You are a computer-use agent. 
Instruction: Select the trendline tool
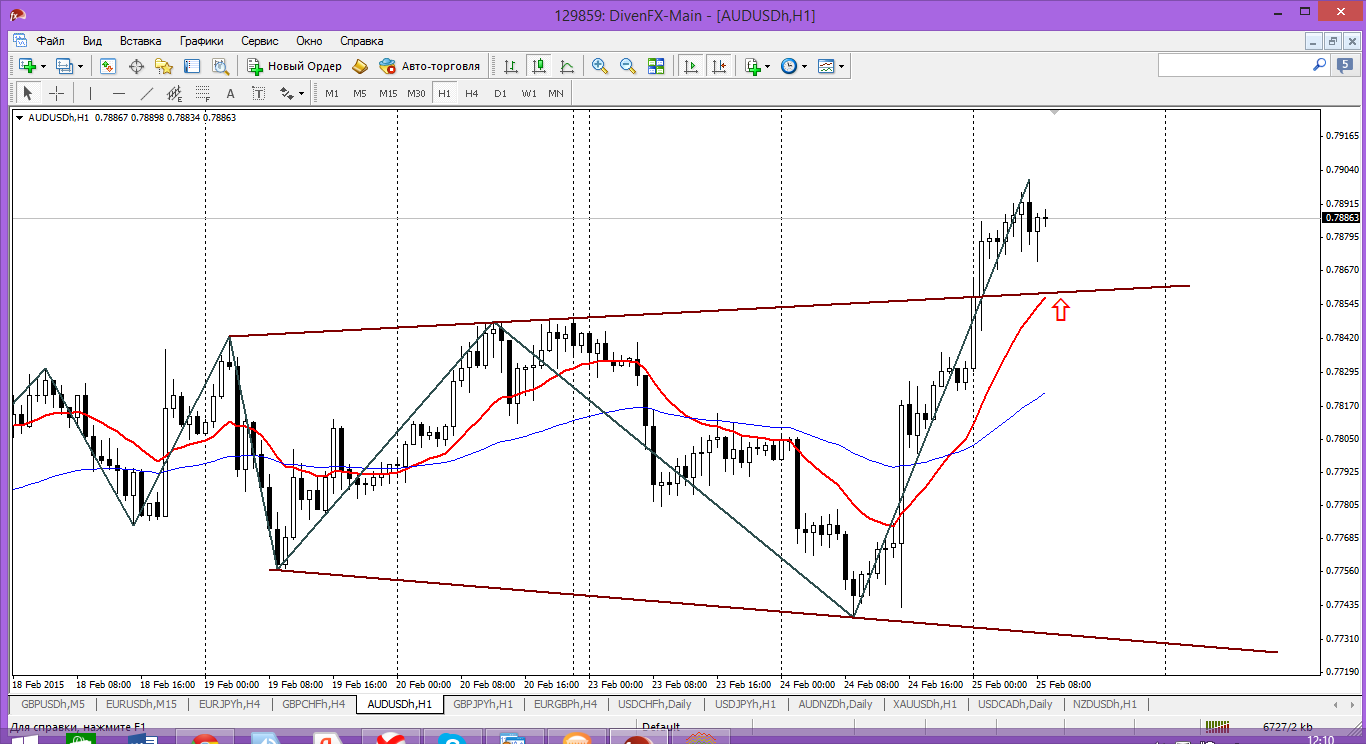[x=147, y=93]
